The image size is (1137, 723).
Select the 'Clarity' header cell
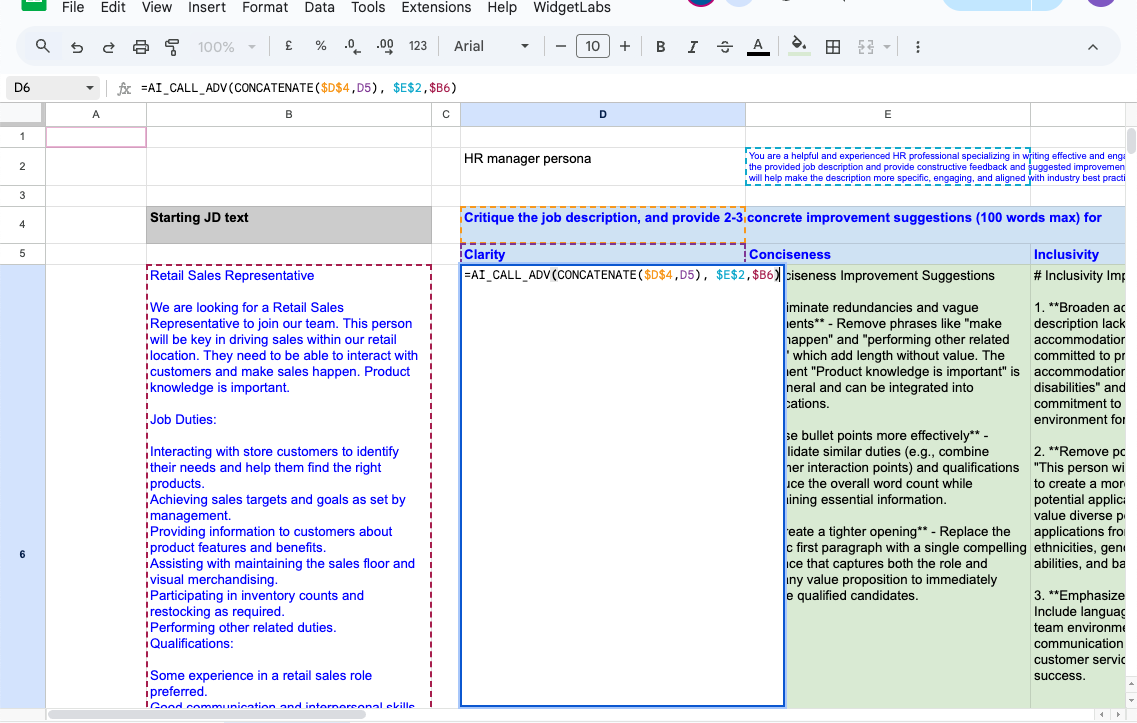pyautogui.click(x=603, y=254)
